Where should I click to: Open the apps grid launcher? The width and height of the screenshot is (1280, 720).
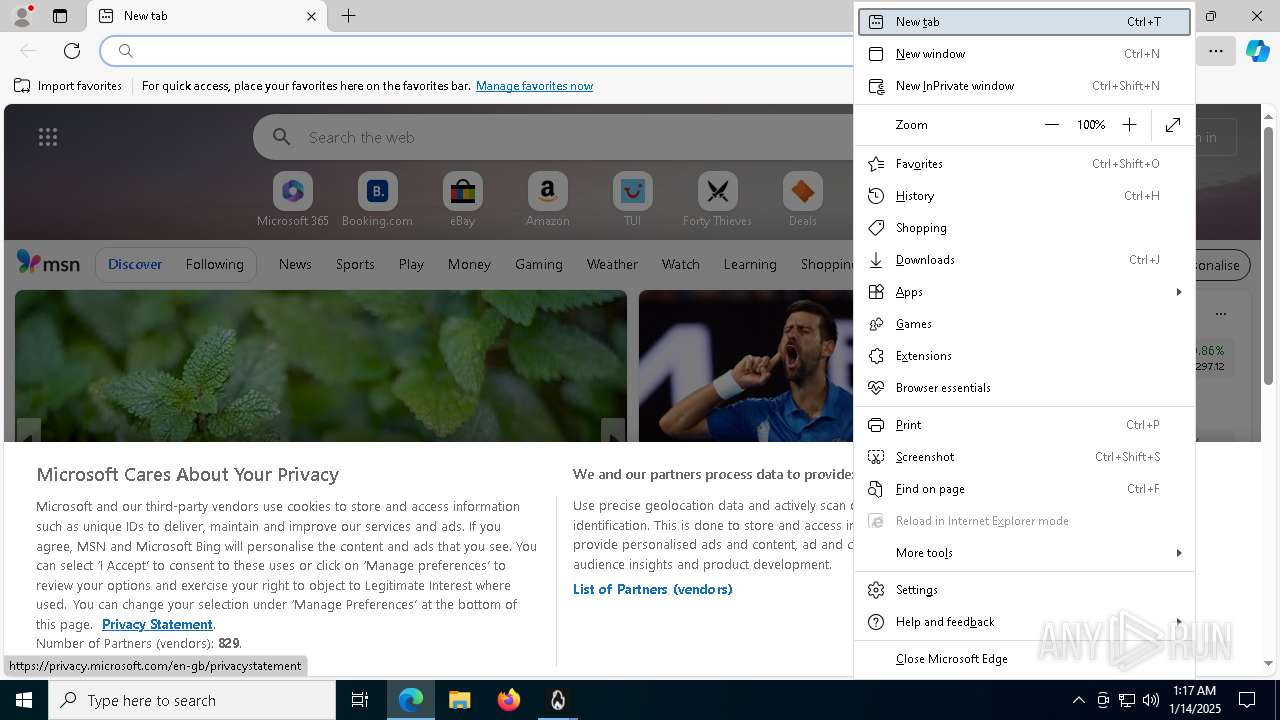47,137
